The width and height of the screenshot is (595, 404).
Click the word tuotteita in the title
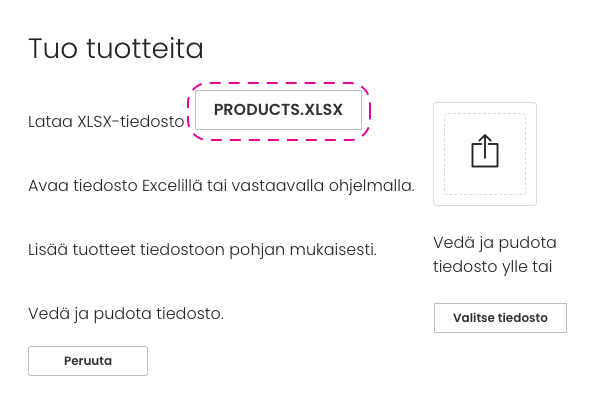click(145, 49)
